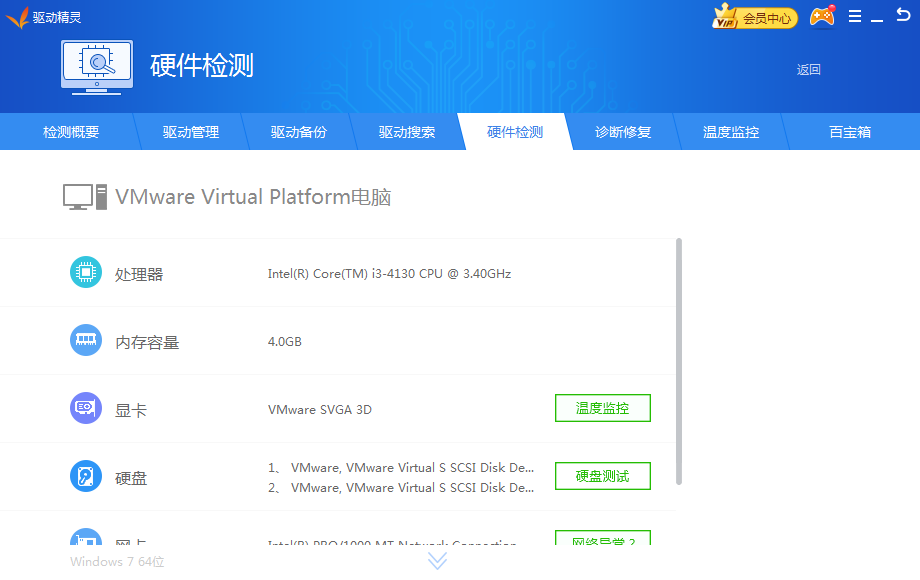Open the VIP 会员中心 button
This screenshot has width=920, height=580.
[755, 17]
